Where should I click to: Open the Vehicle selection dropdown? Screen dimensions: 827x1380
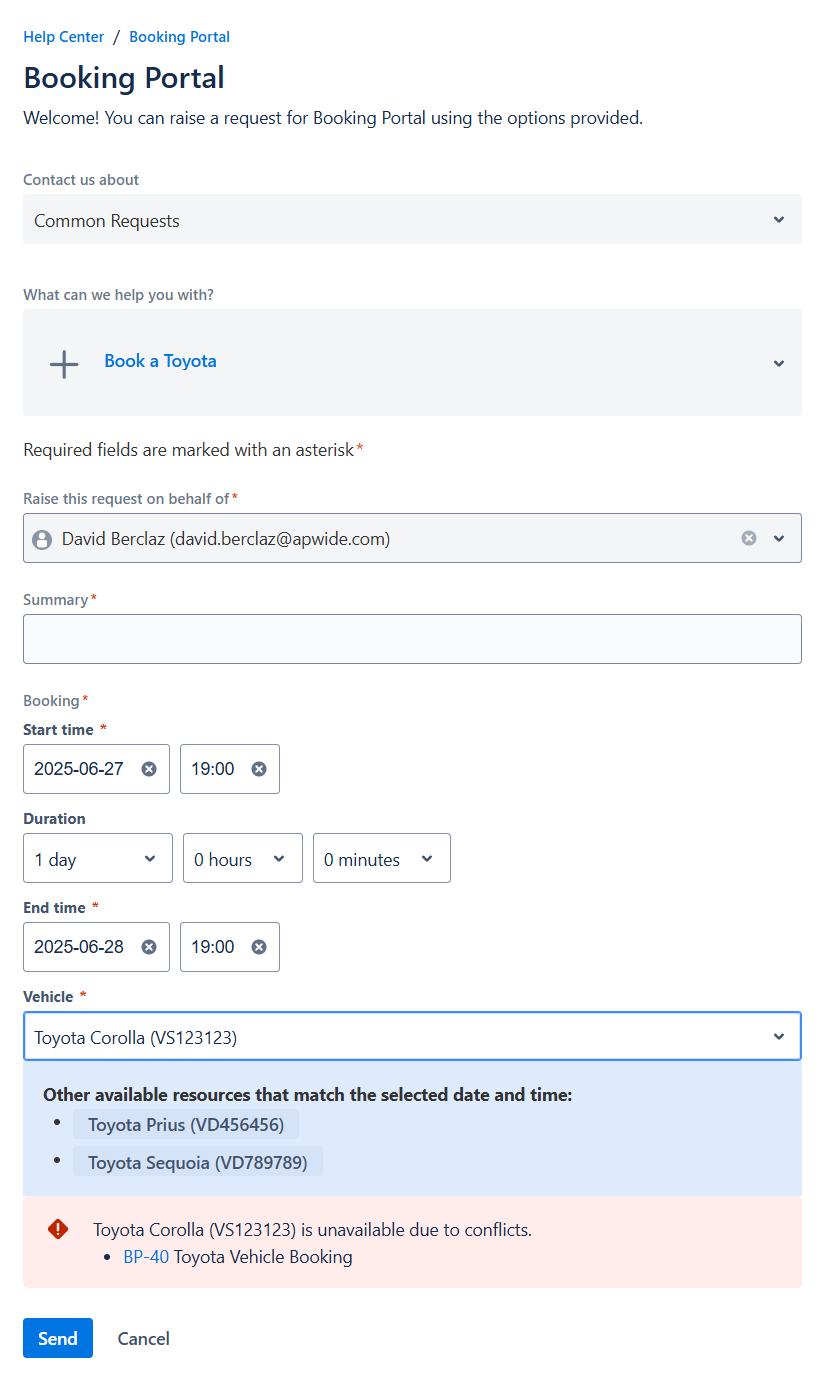pyautogui.click(x=412, y=1037)
